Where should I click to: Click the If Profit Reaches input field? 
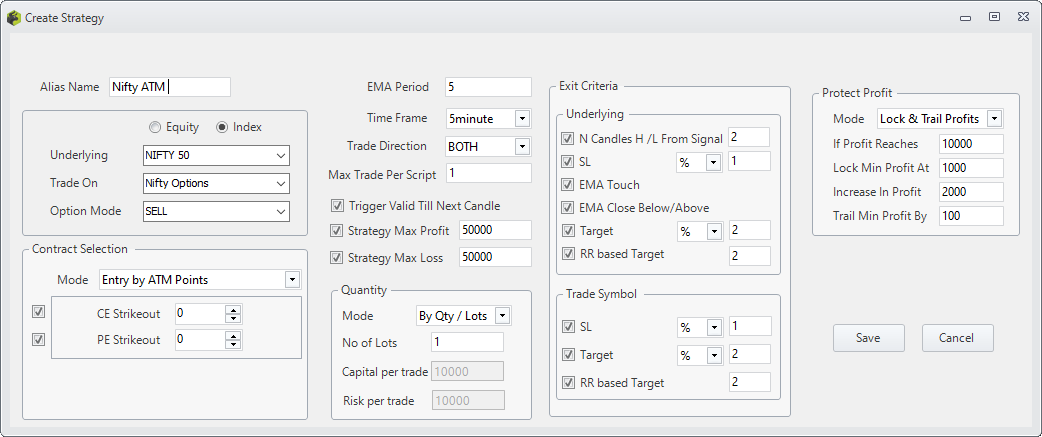pyautogui.click(x=971, y=144)
